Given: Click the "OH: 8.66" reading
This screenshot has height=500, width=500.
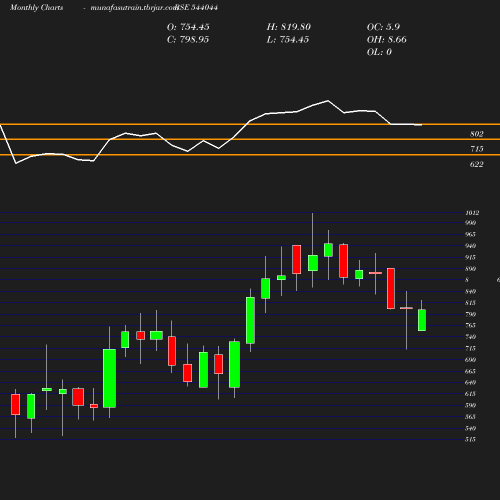Looking at the screenshot, I should tap(387, 40).
